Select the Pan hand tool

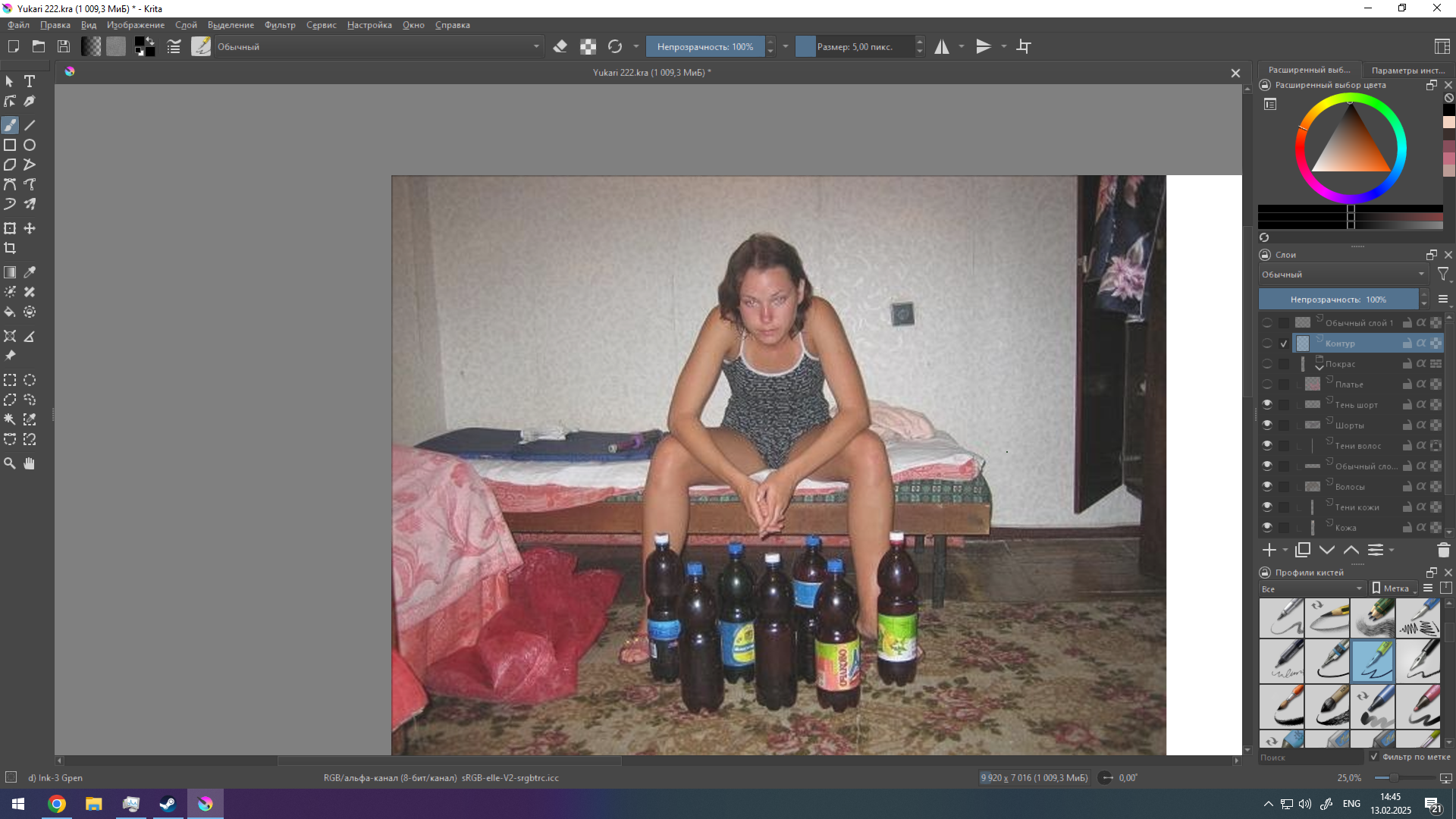click(x=30, y=463)
